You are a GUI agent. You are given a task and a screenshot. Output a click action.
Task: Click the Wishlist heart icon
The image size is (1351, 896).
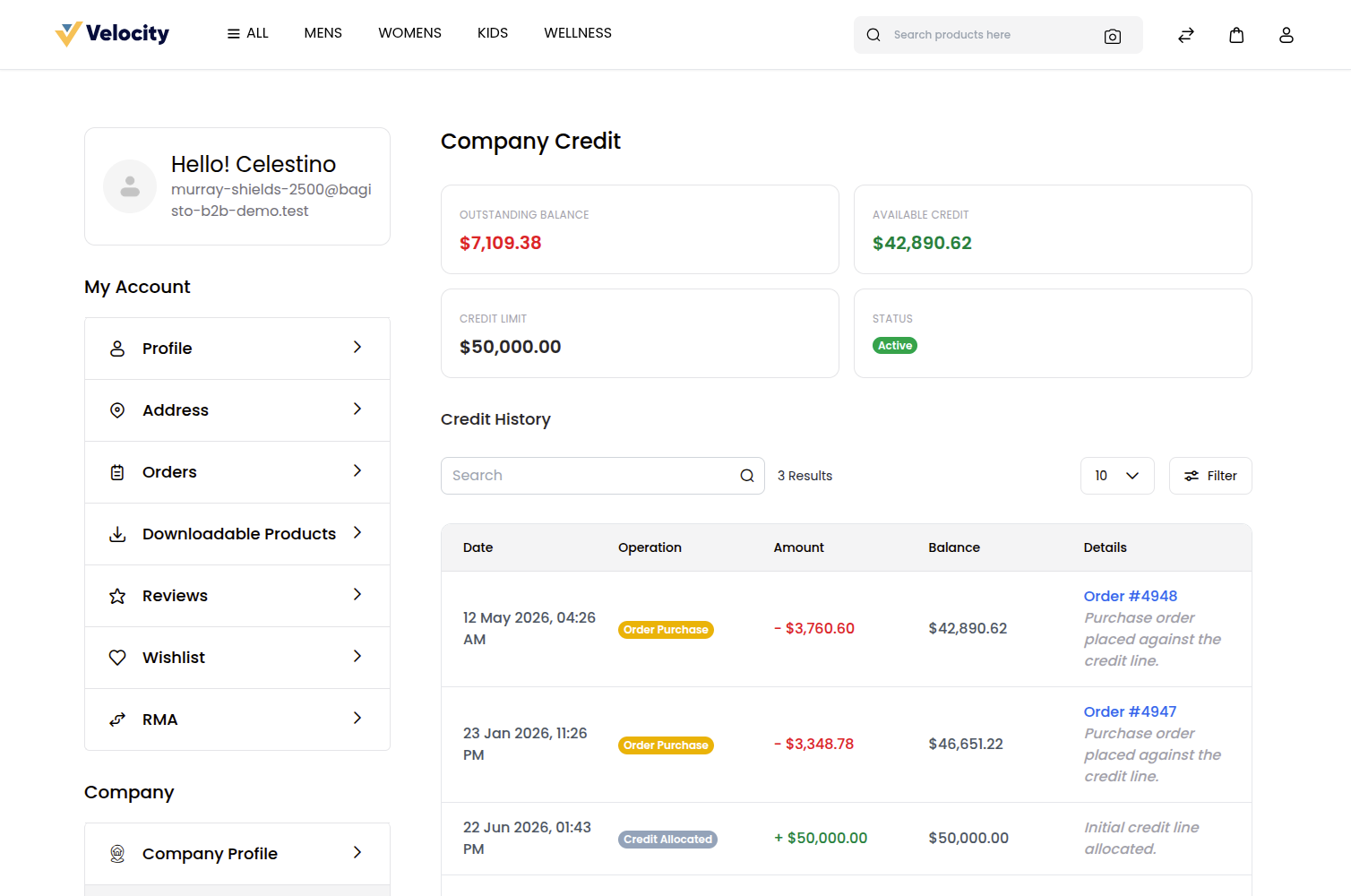pos(117,658)
